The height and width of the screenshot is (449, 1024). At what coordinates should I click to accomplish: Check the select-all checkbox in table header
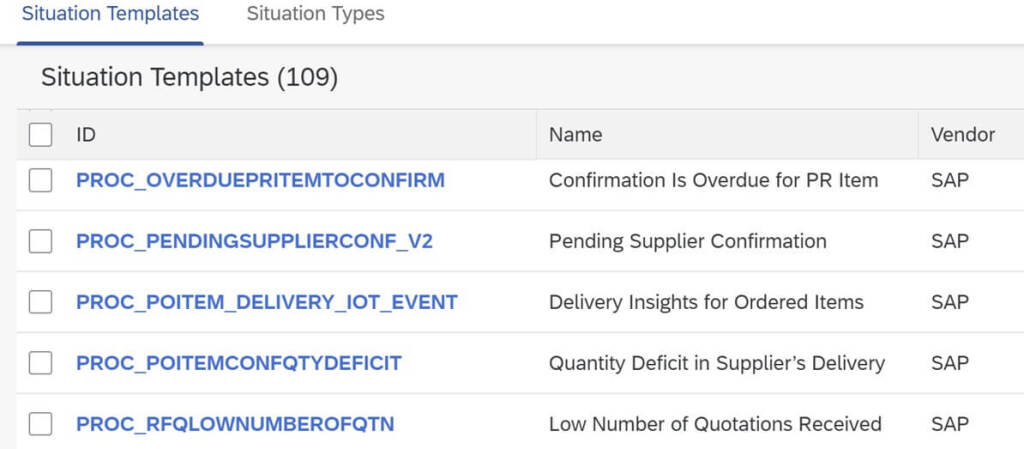click(40, 134)
